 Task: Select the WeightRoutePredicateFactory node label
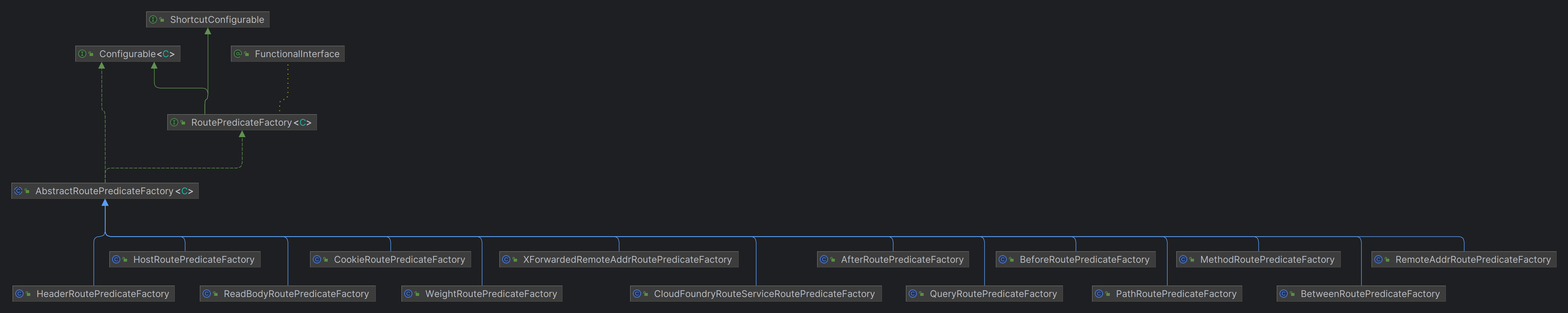[491, 294]
